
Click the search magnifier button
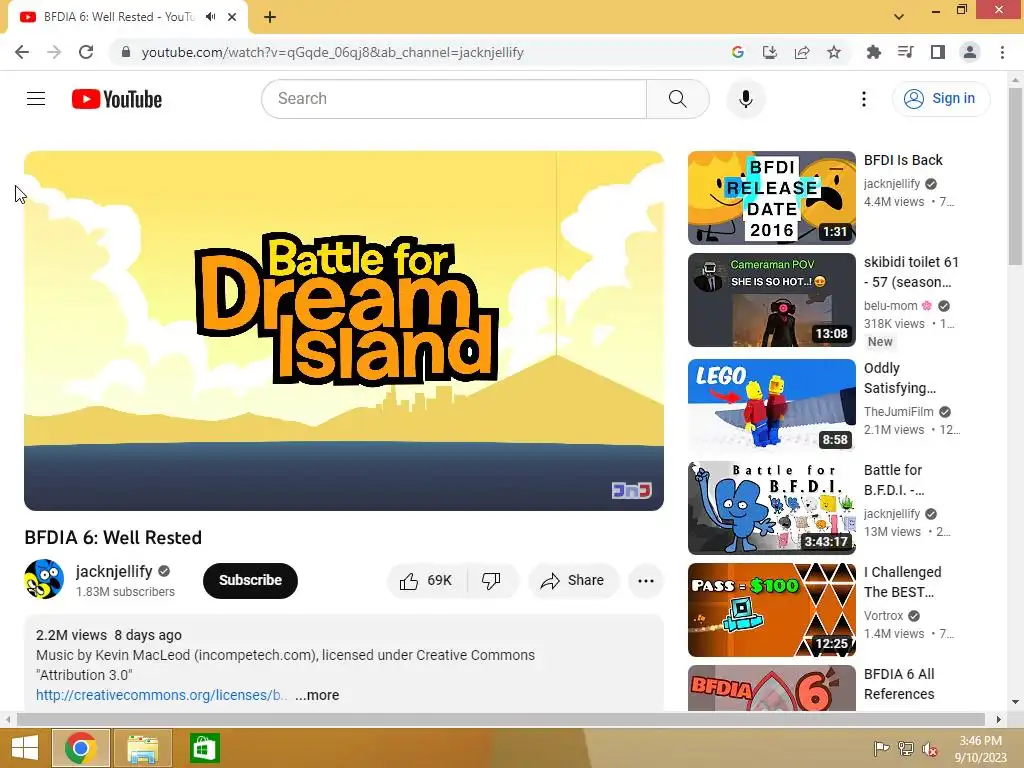coord(677,99)
